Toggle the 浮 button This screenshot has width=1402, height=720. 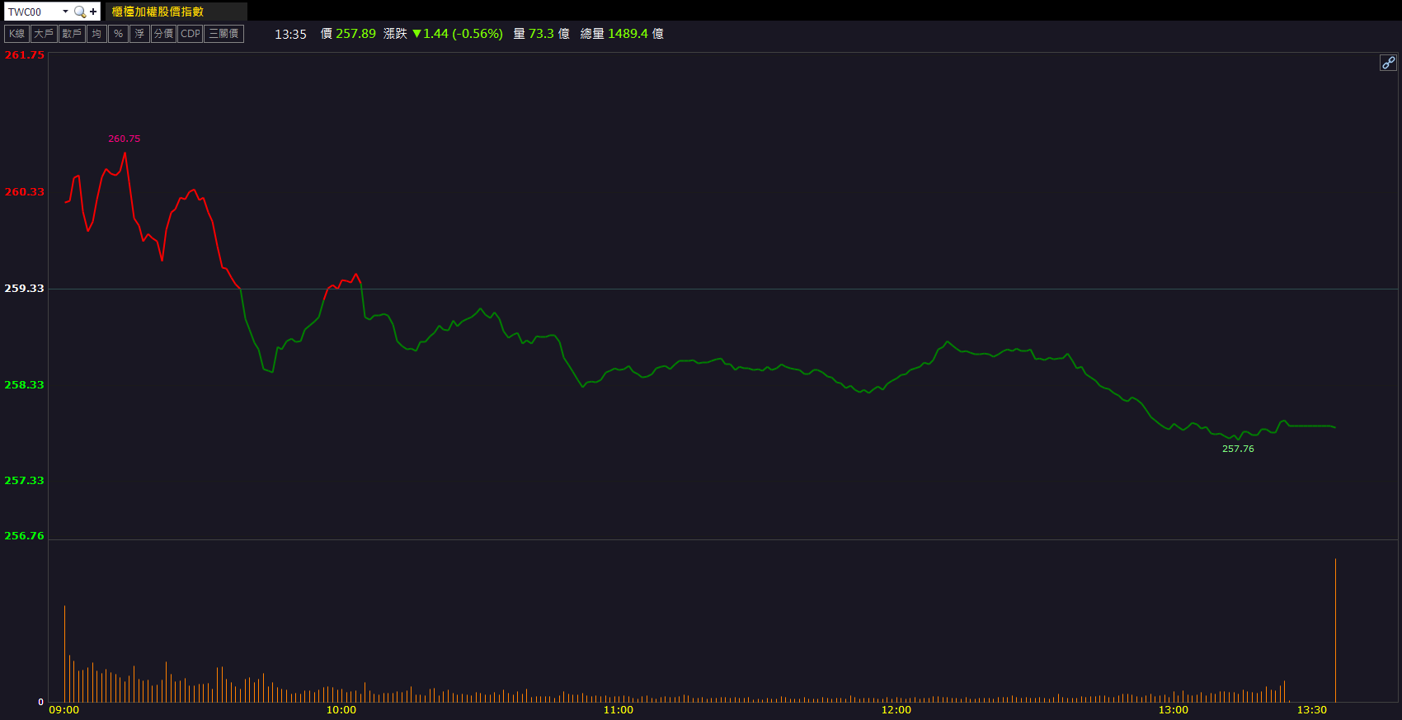(x=139, y=34)
